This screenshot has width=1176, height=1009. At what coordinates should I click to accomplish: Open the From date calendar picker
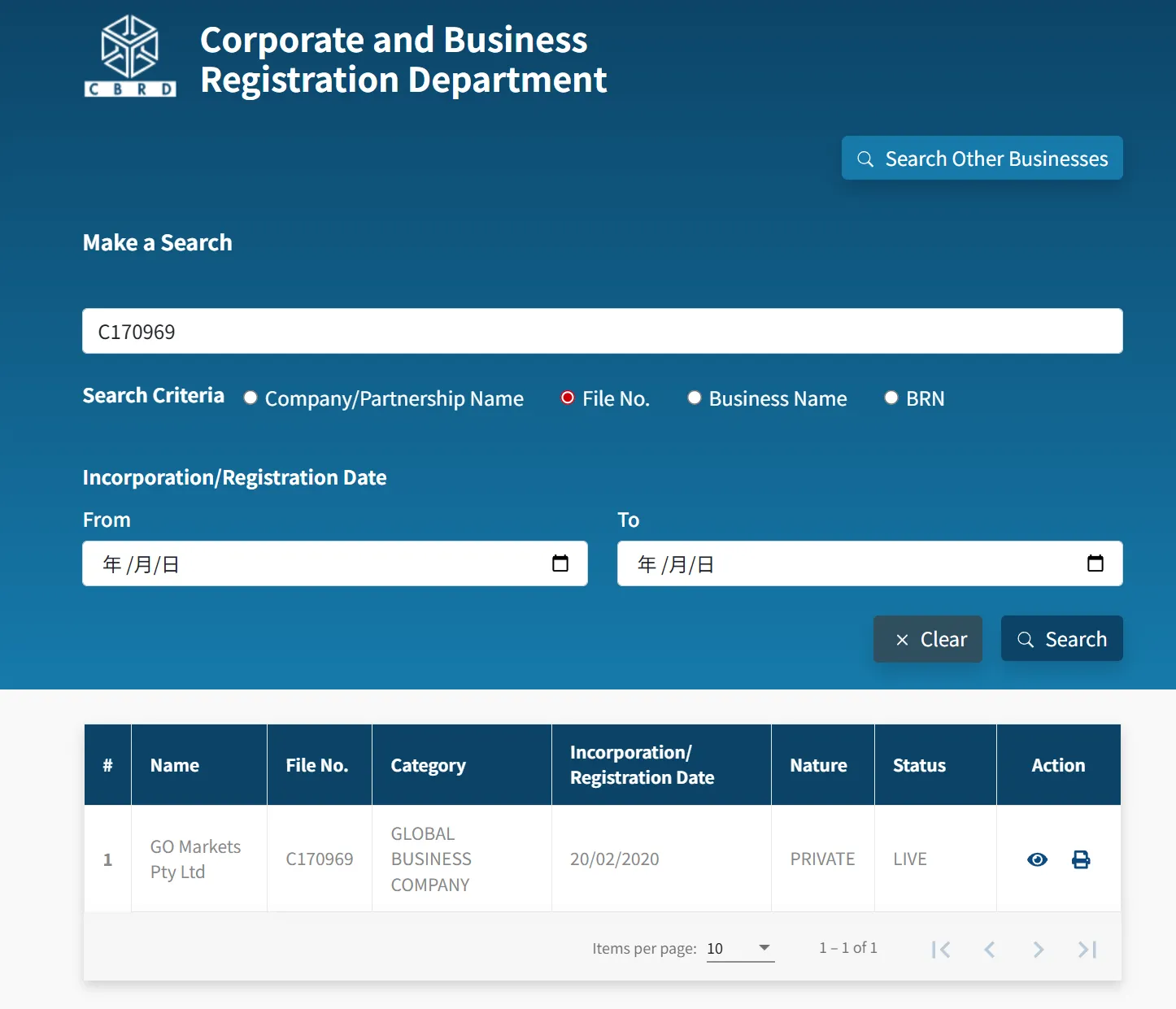(560, 563)
